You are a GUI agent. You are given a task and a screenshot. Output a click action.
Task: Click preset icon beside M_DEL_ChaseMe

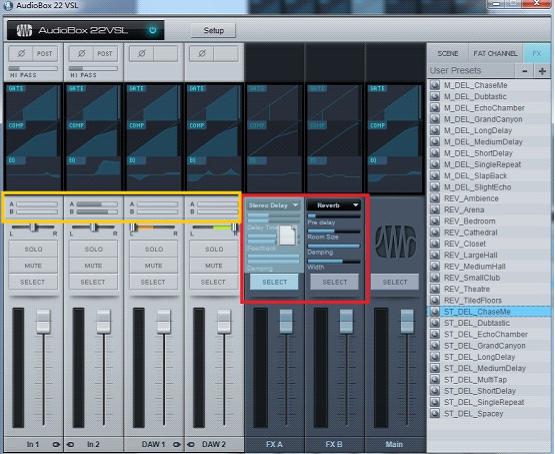(435, 85)
